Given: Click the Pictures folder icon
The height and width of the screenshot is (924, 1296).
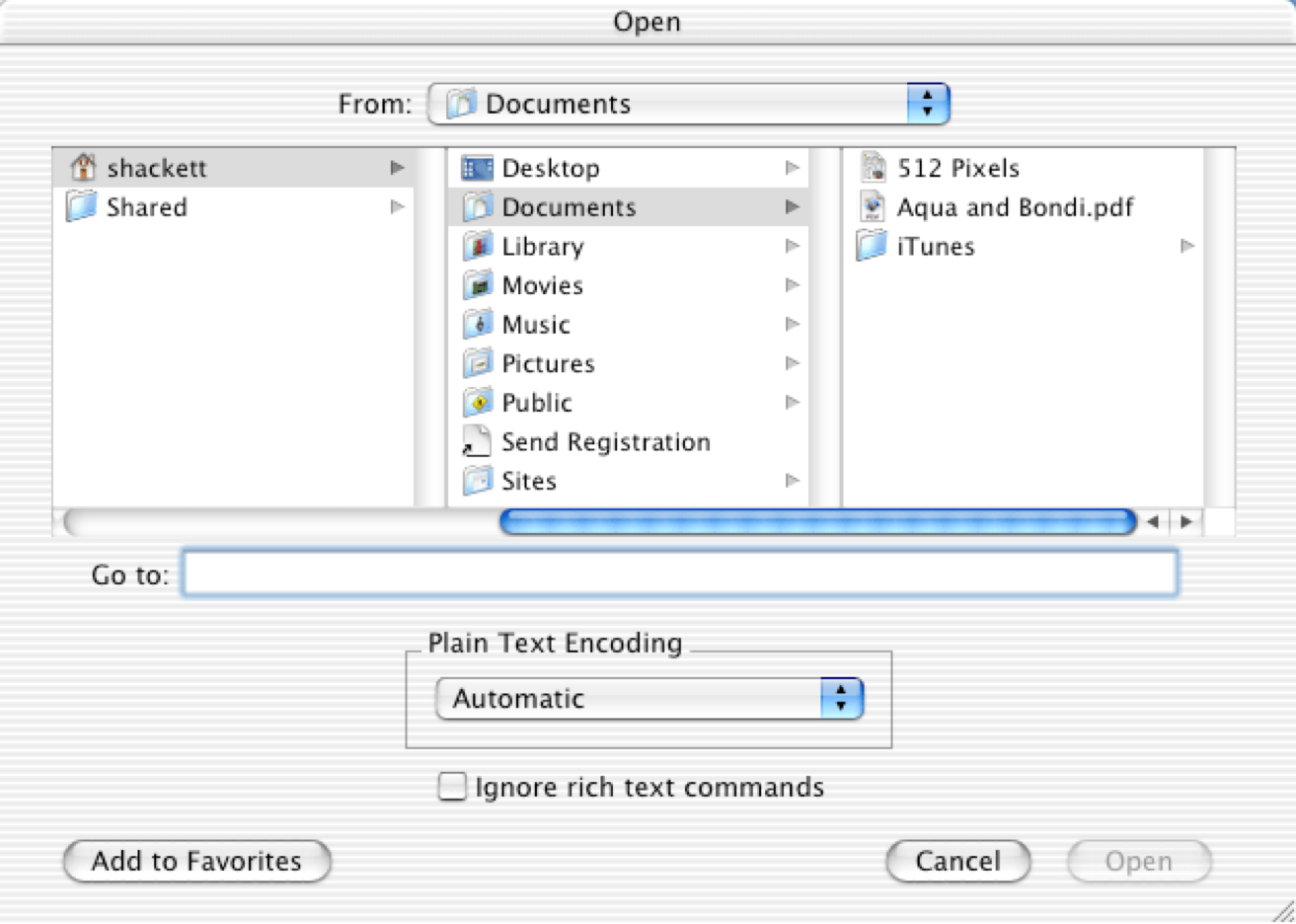Looking at the screenshot, I should [478, 363].
